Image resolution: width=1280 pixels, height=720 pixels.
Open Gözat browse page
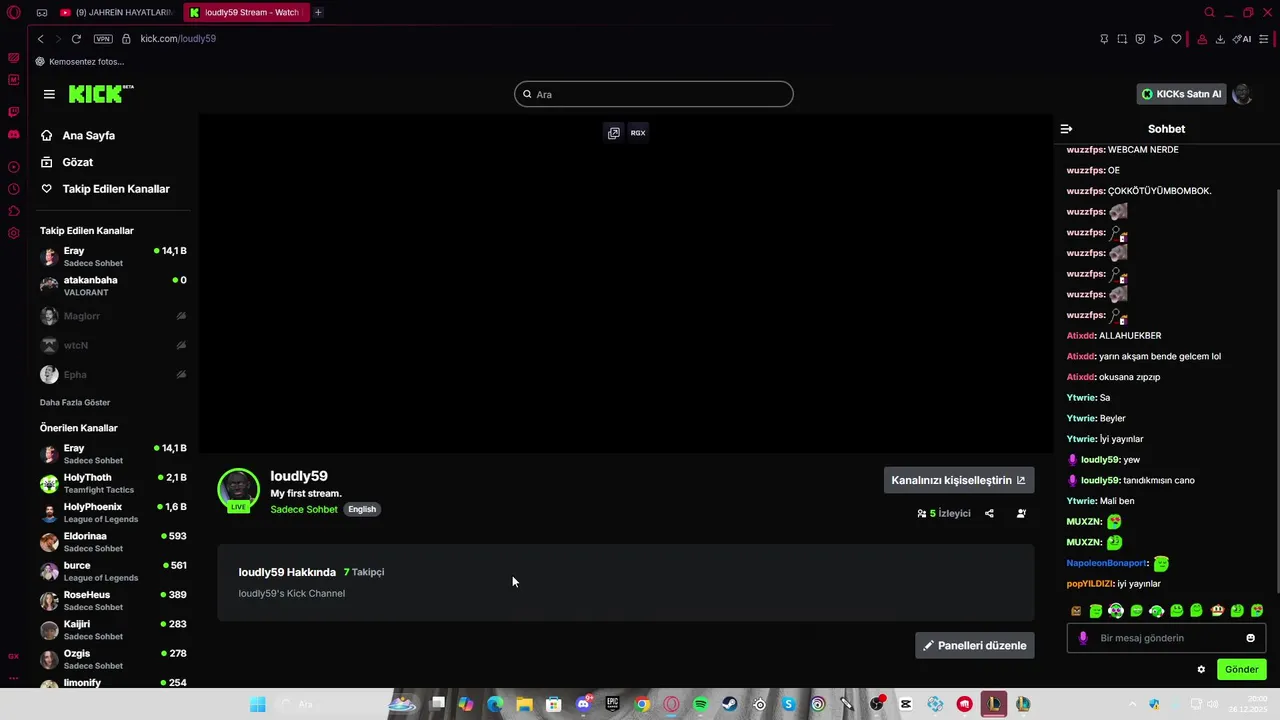[x=78, y=162]
